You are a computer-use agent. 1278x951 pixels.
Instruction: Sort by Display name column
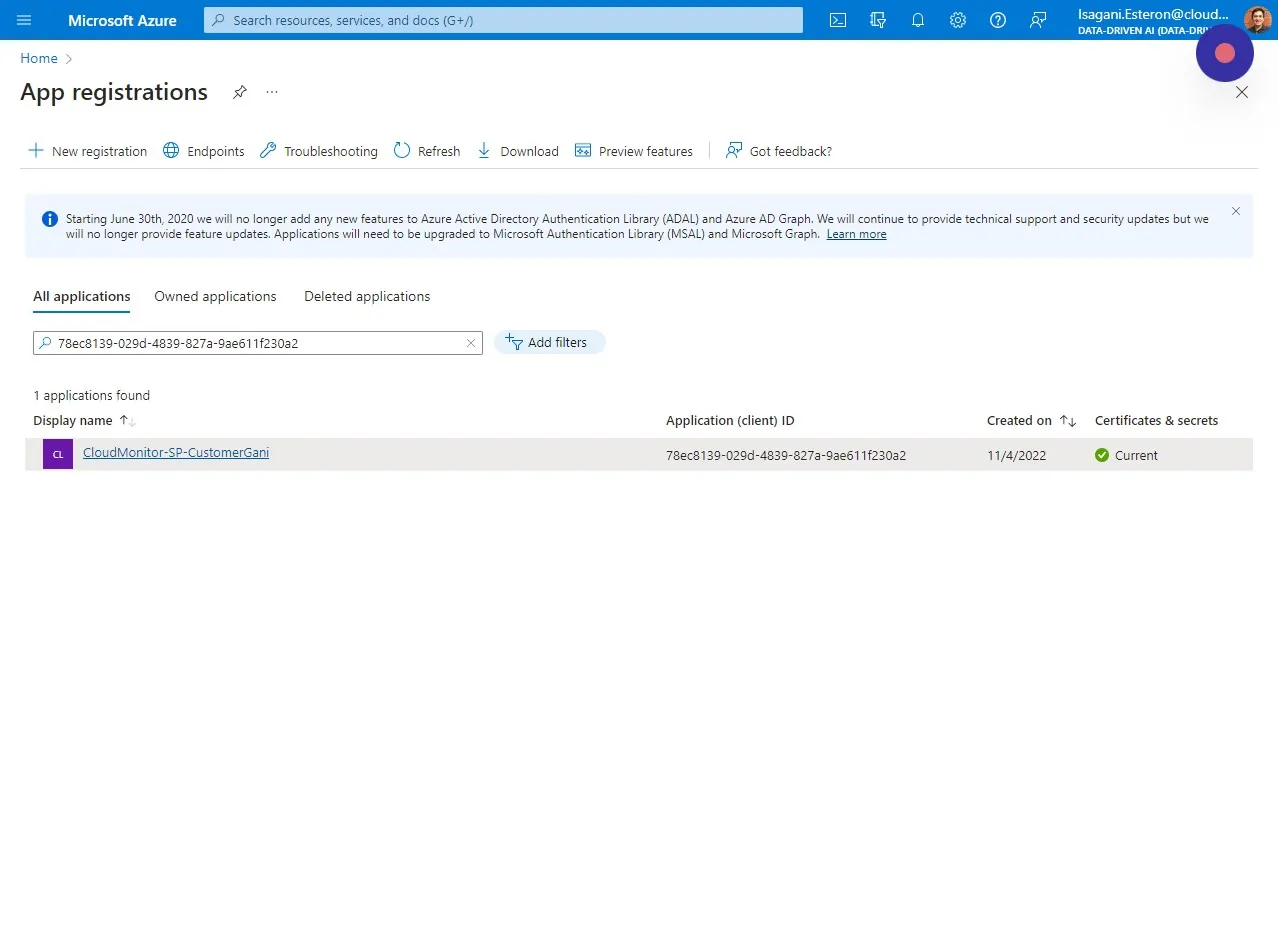(84, 421)
